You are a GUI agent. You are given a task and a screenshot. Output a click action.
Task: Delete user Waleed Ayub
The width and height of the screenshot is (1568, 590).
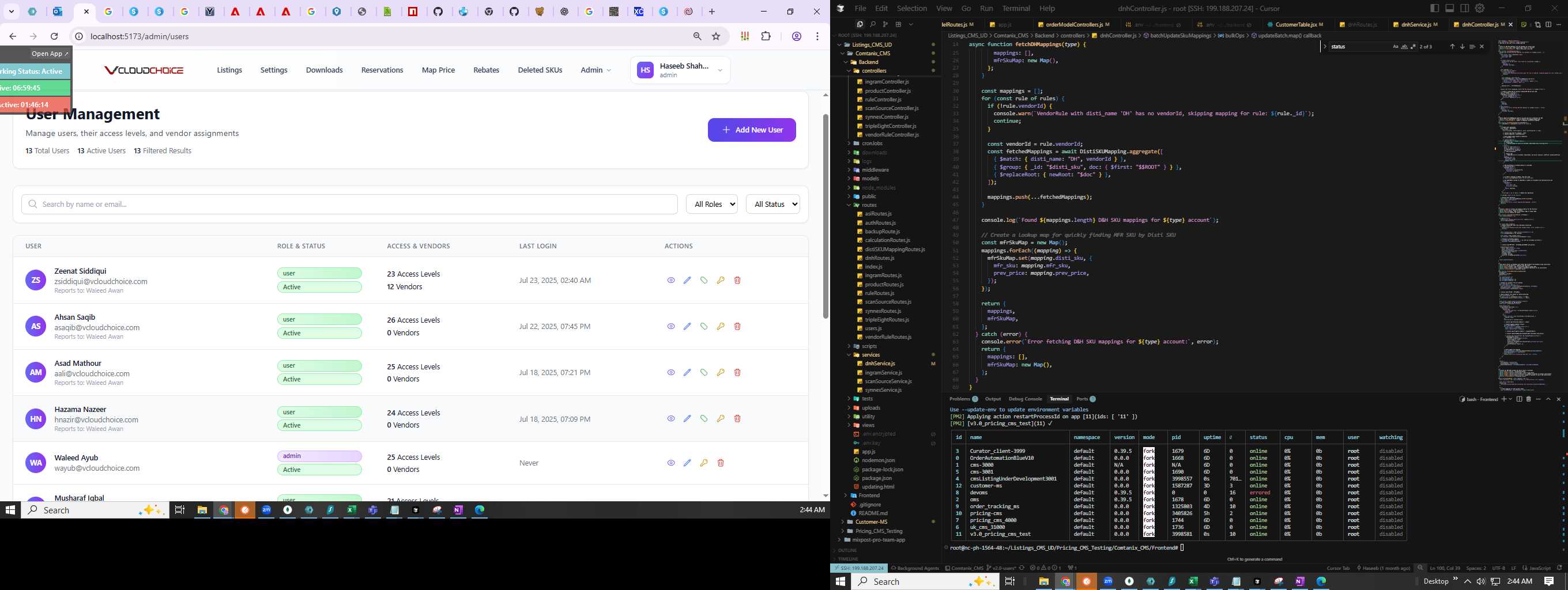[721, 463]
